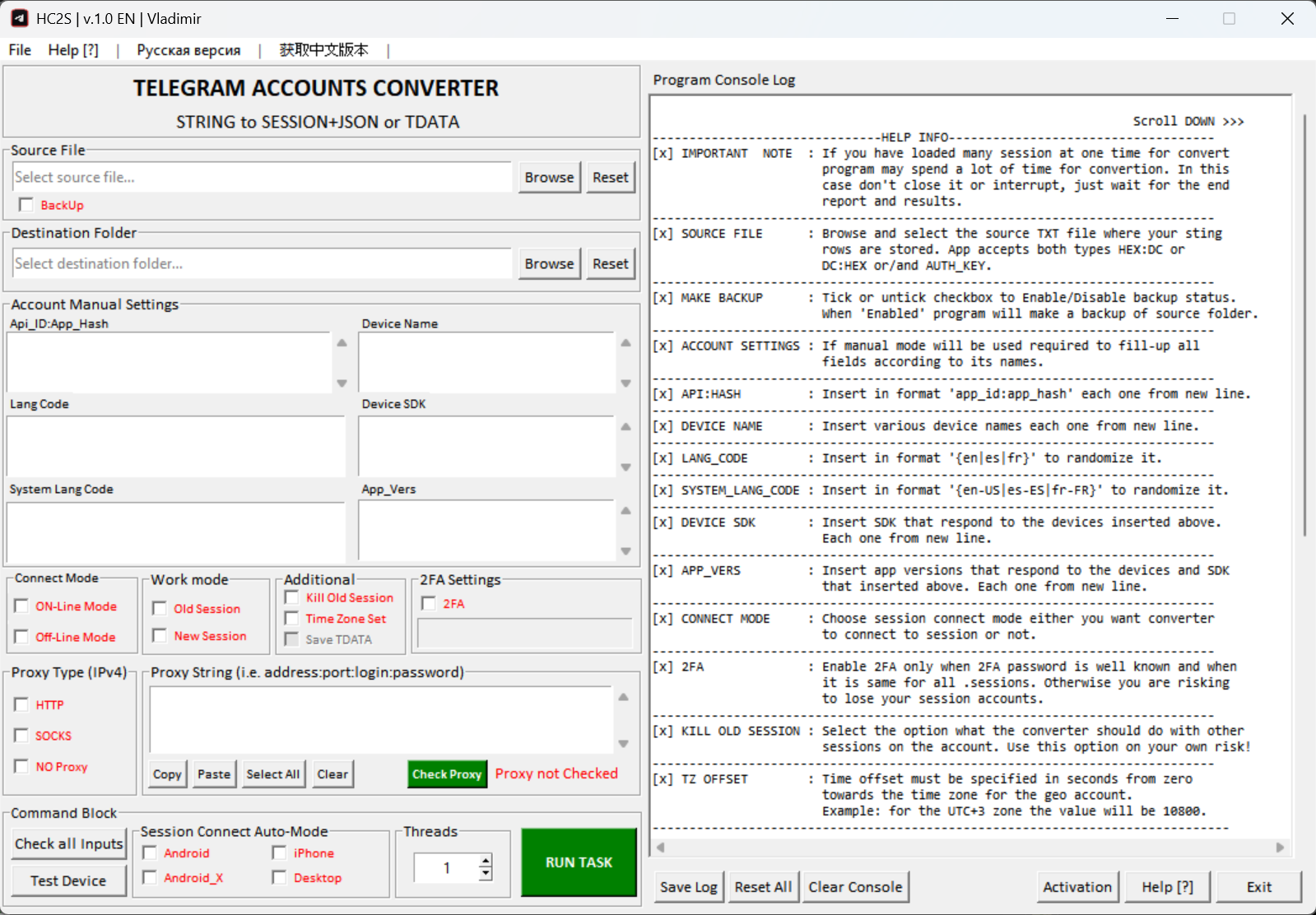This screenshot has width=1316, height=915.
Task: Tick the Old Session work mode
Action: 160,608
